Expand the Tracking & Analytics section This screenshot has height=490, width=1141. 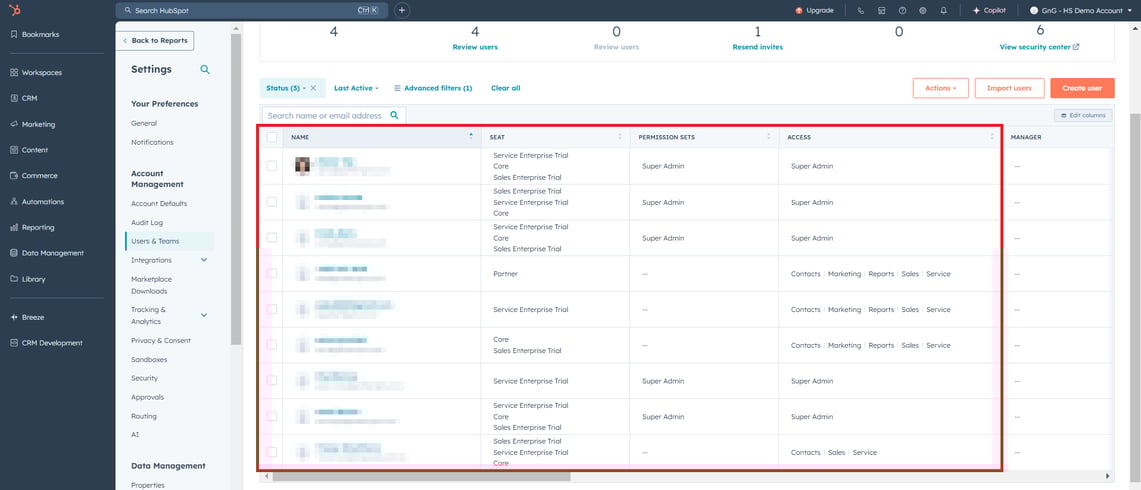(204, 315)
